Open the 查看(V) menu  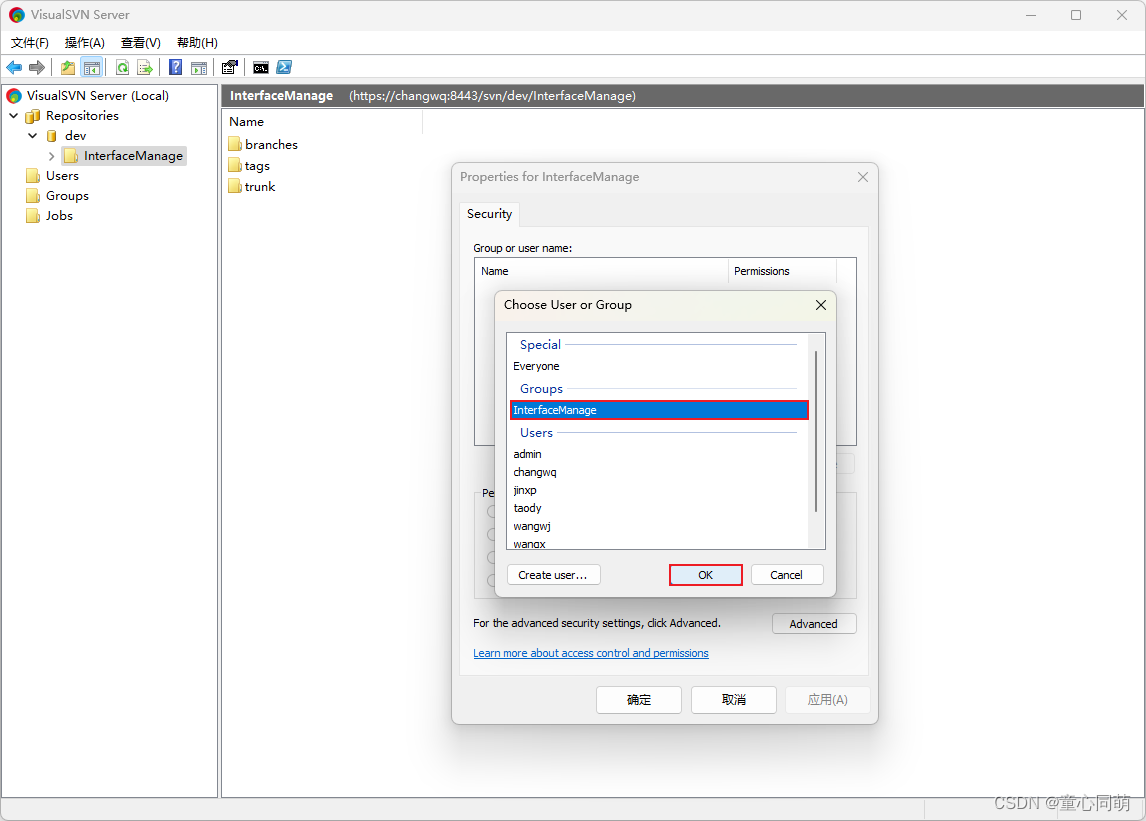(140, 42)
